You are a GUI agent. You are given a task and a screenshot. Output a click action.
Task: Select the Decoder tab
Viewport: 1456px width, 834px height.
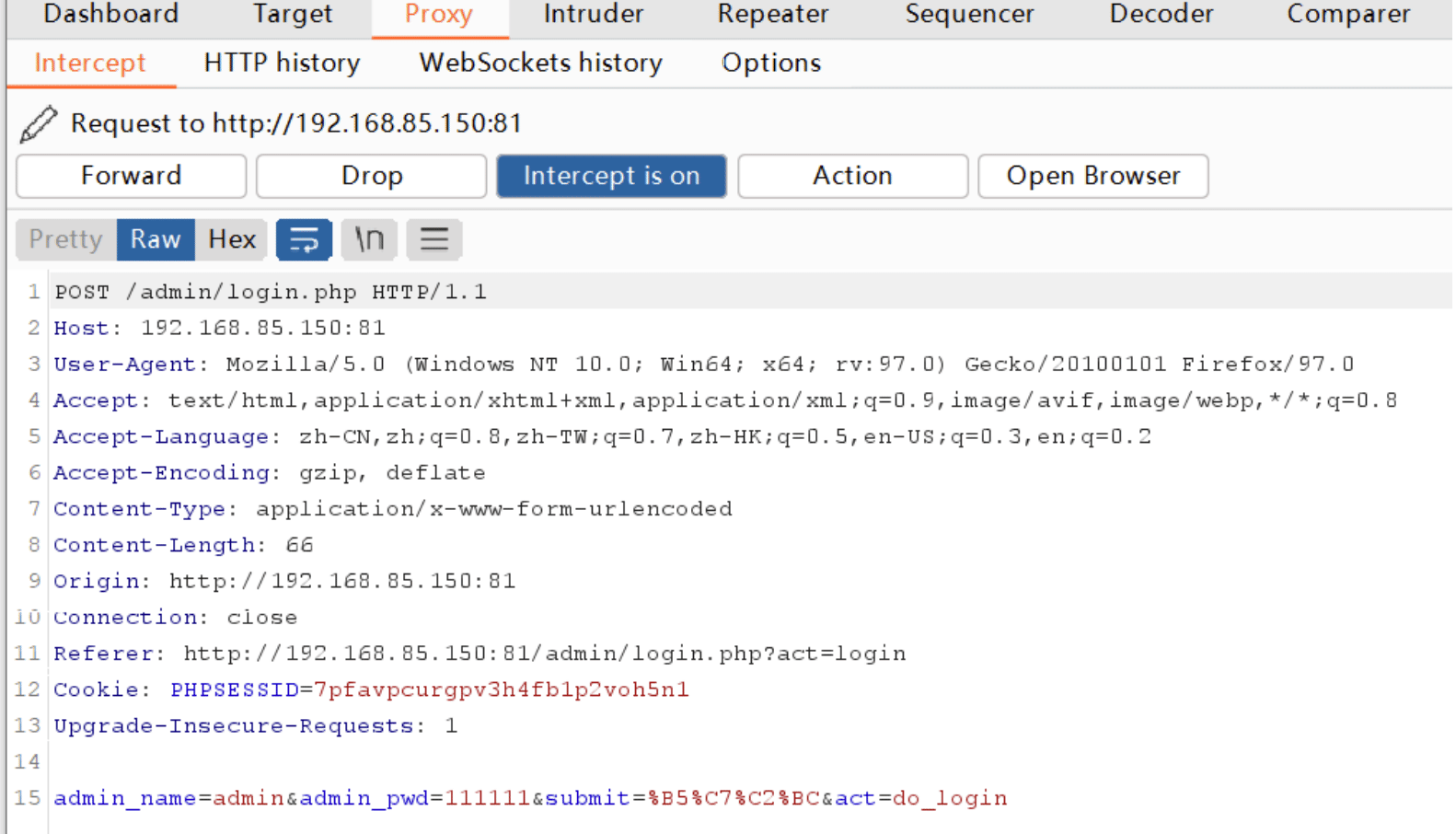coord(1161,15)
